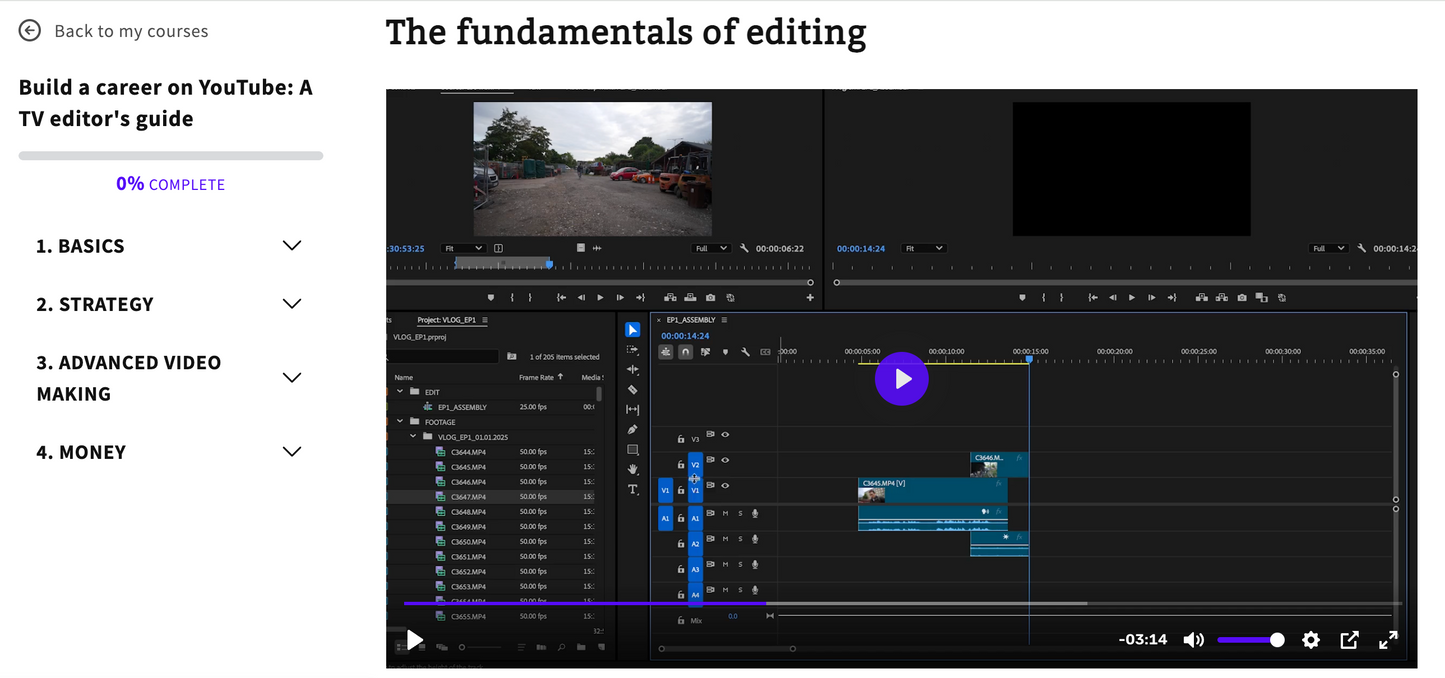Expand the 1. BASICS section
The height and width of the screenshot is (678, 1445).
coord(291,246)
